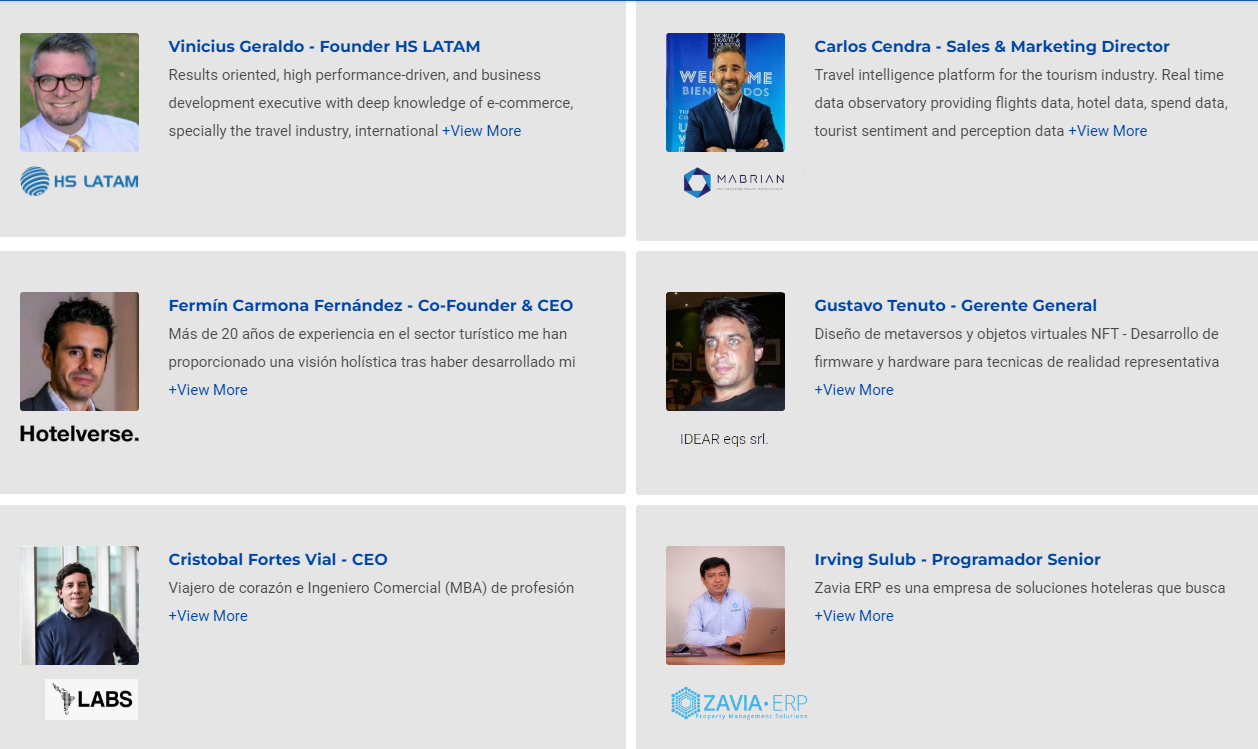
Task: Click the Zavia ERP logo
Action: (739, 703)
